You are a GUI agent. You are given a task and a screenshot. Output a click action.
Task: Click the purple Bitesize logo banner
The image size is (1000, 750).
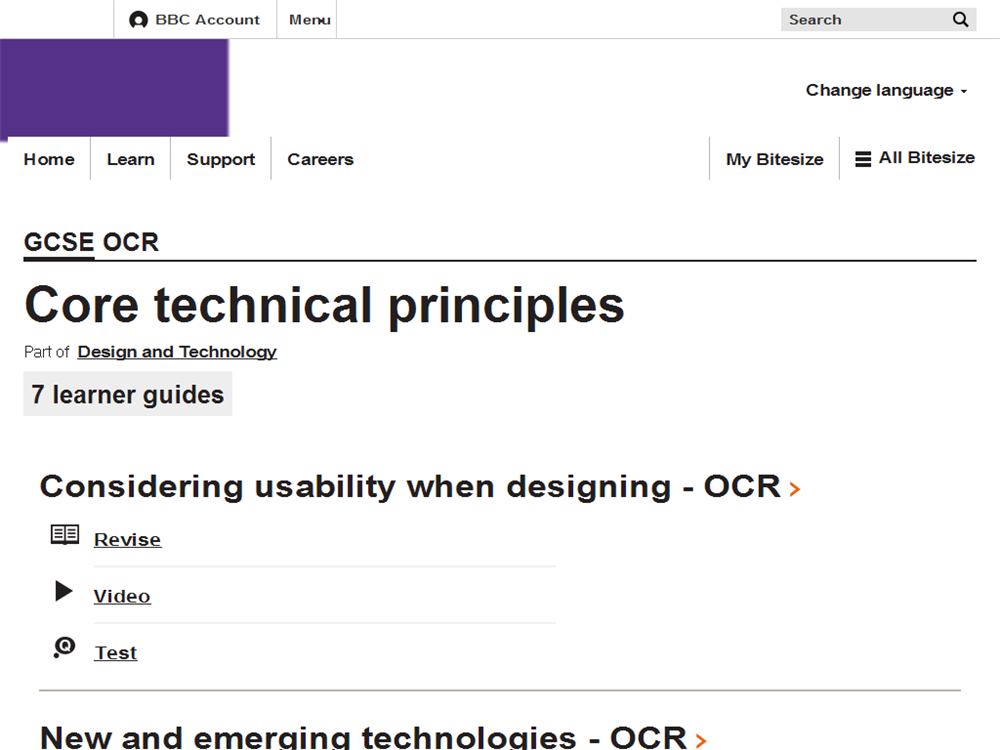pos(114,88)
